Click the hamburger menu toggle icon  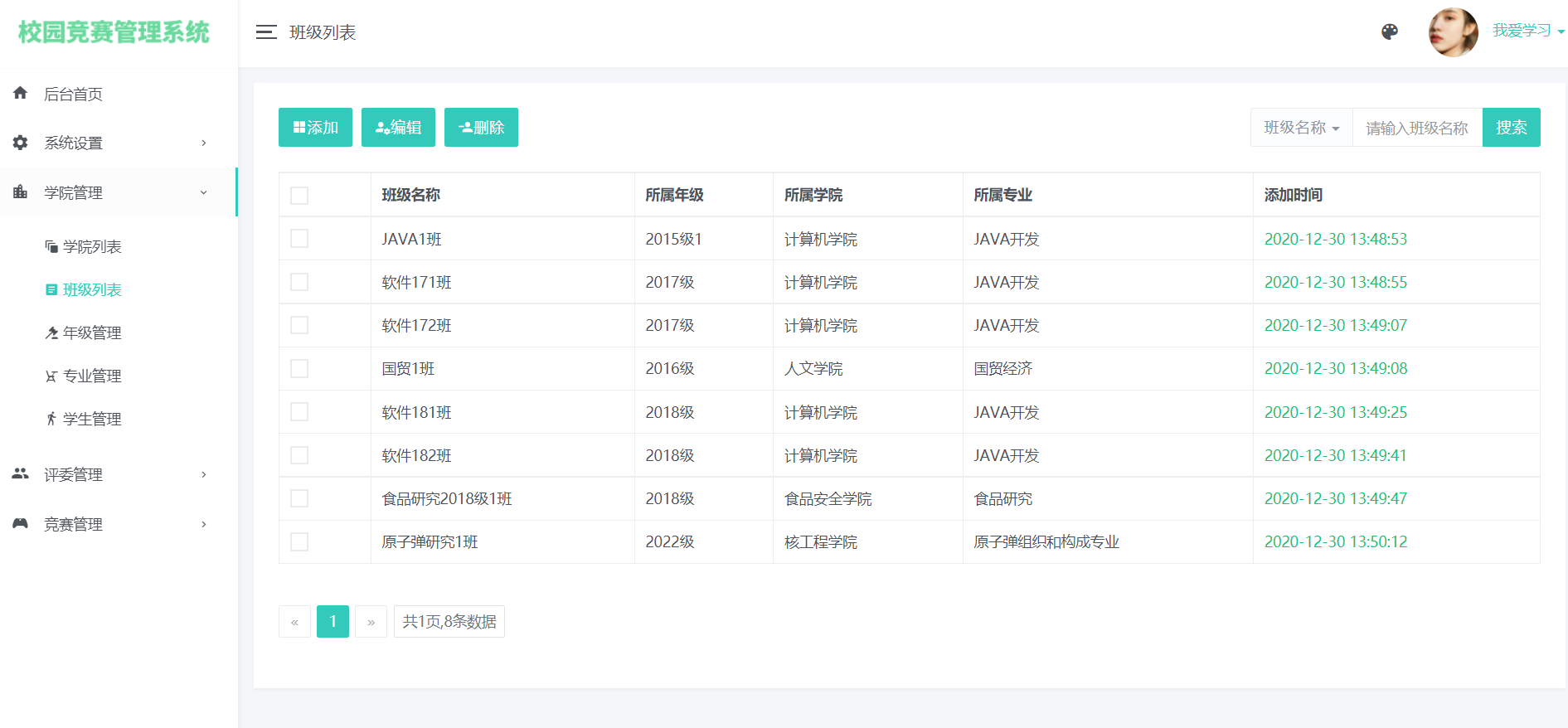pos(266,32)
